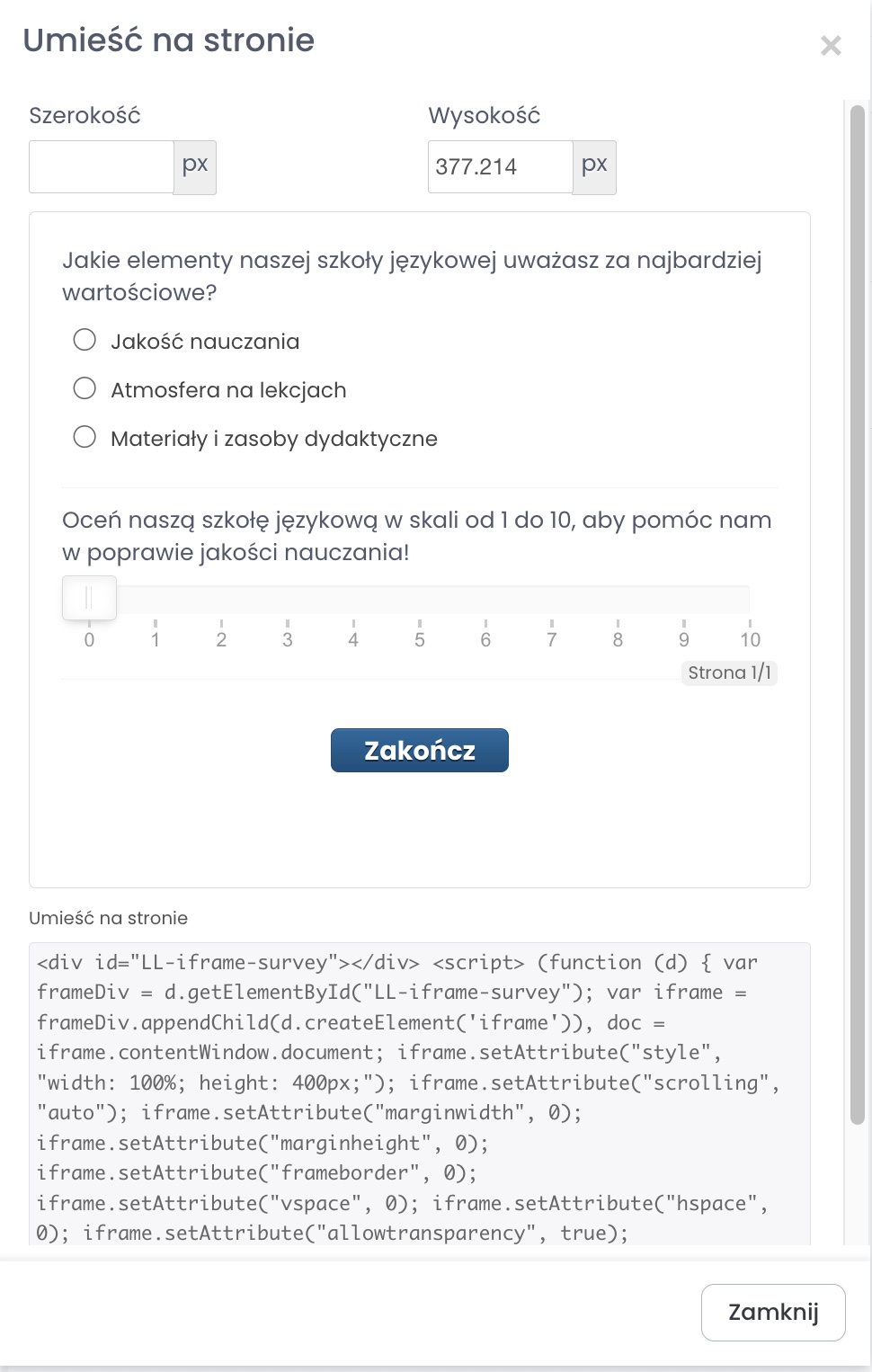Viewport: 872px width, 1372px height.
Task: Click the Szerokość width input field
Action: tap(102, 166)
